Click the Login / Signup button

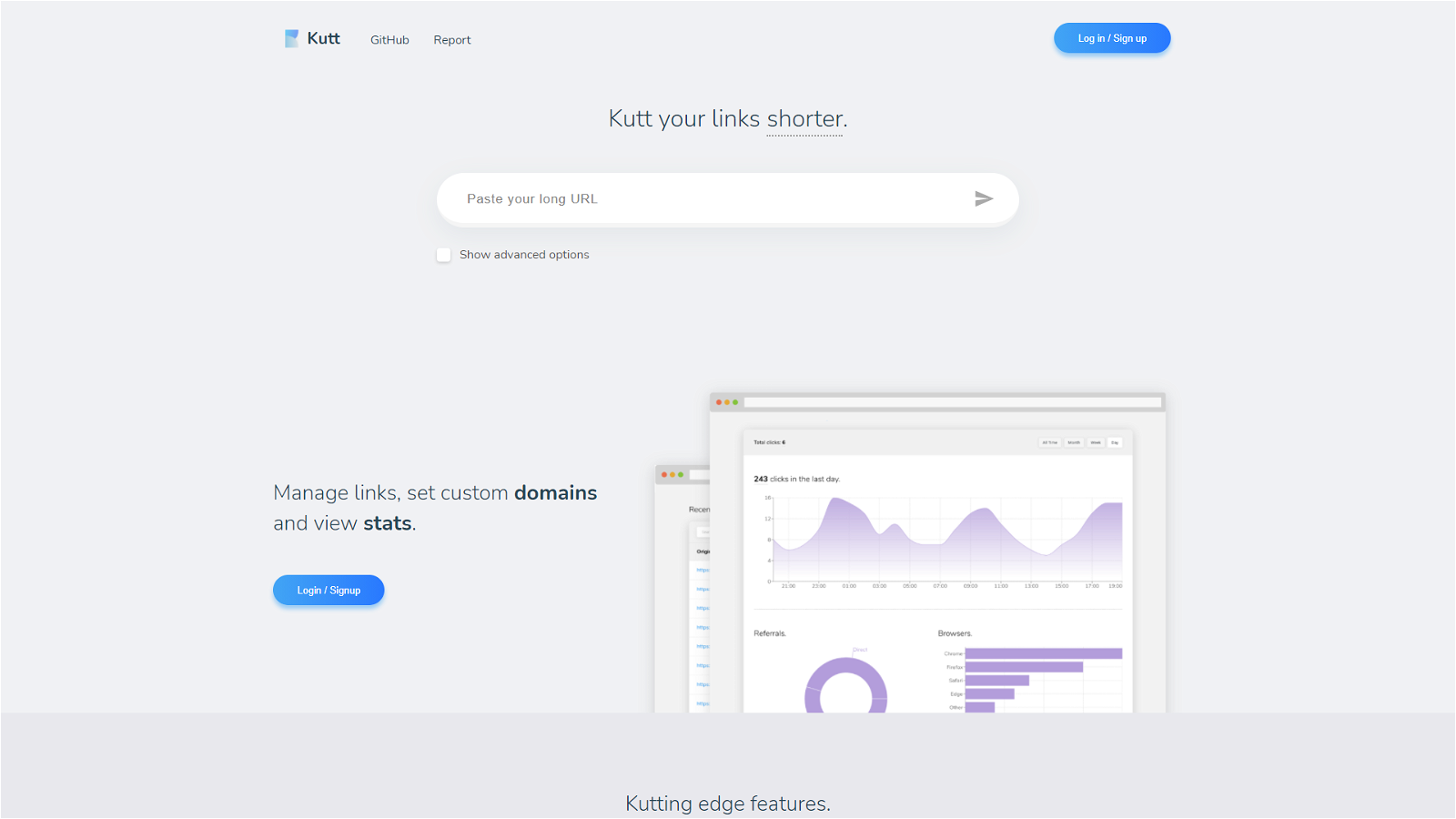(329, 591)
